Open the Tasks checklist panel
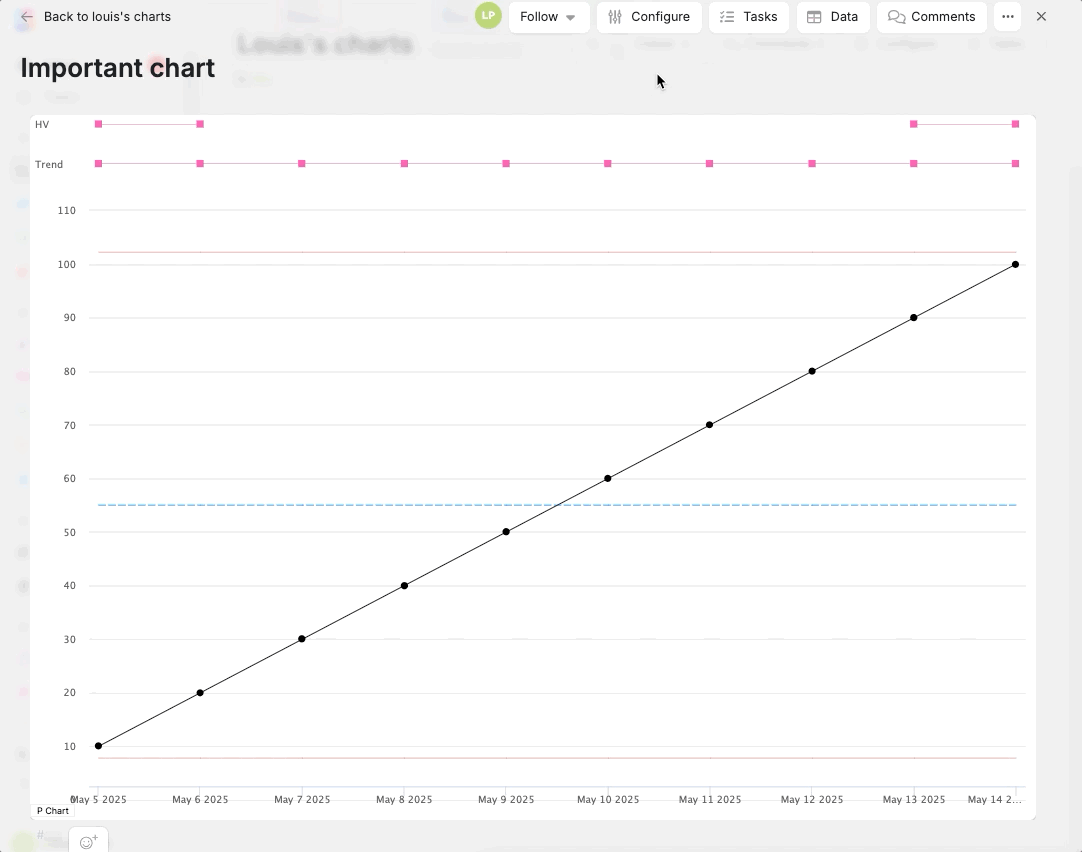 [748, 17]
